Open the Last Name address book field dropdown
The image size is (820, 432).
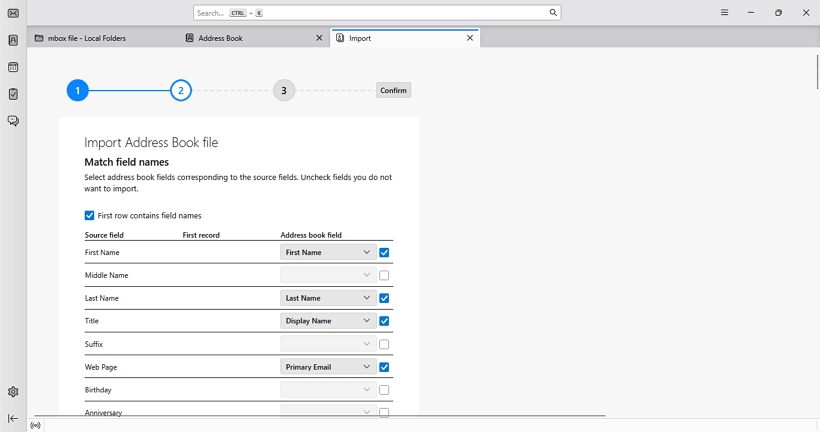point(328,298)
